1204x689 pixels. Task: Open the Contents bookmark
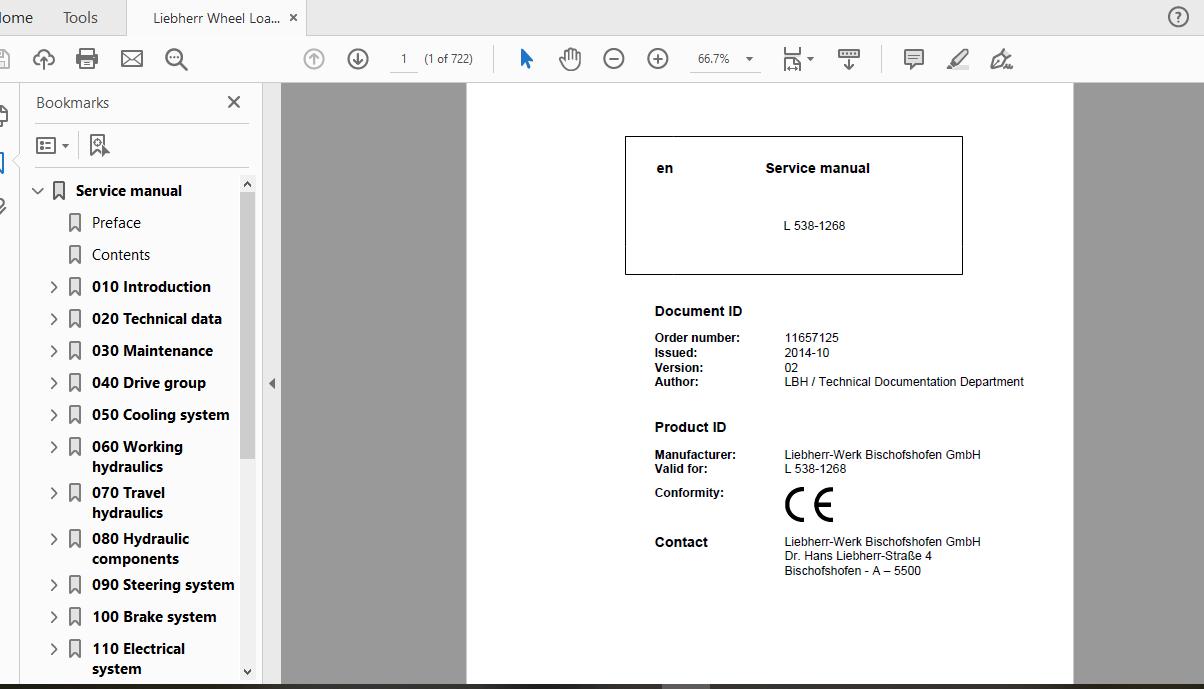(121, 254)
